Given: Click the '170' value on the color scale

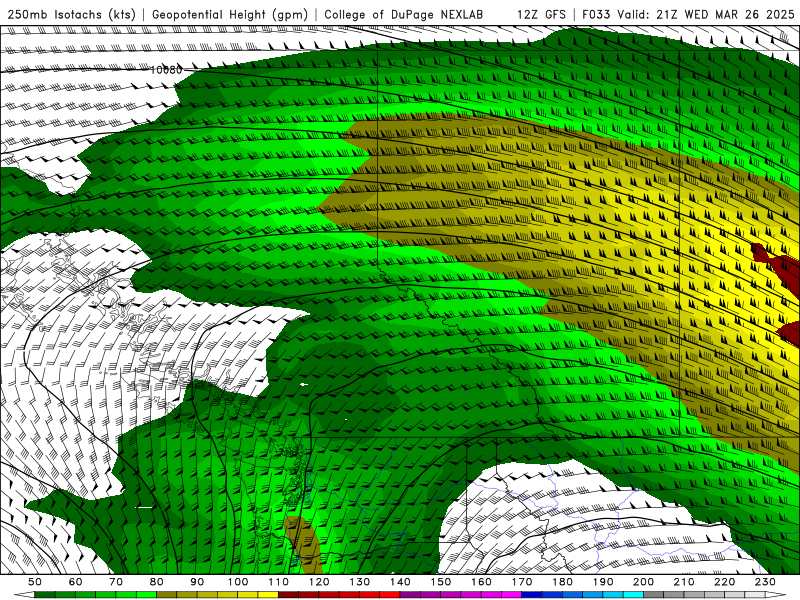Looking at the screenshot, I should coord(522,582).
